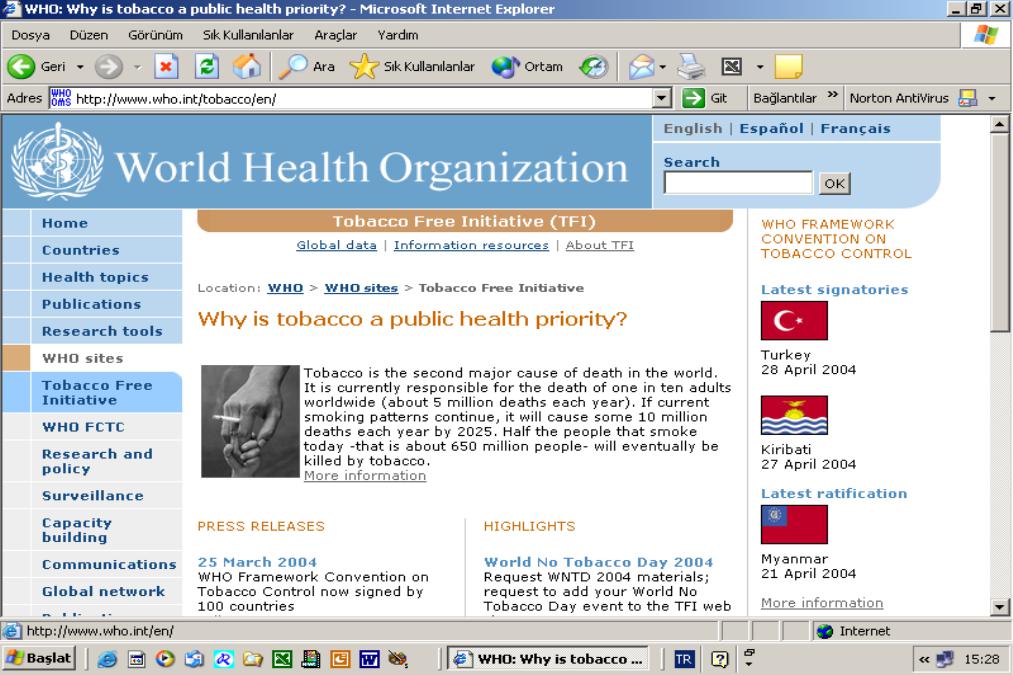Click More information under tobacco paragraph
This screenshot has height=675, width=1013.
pos(365,476)
